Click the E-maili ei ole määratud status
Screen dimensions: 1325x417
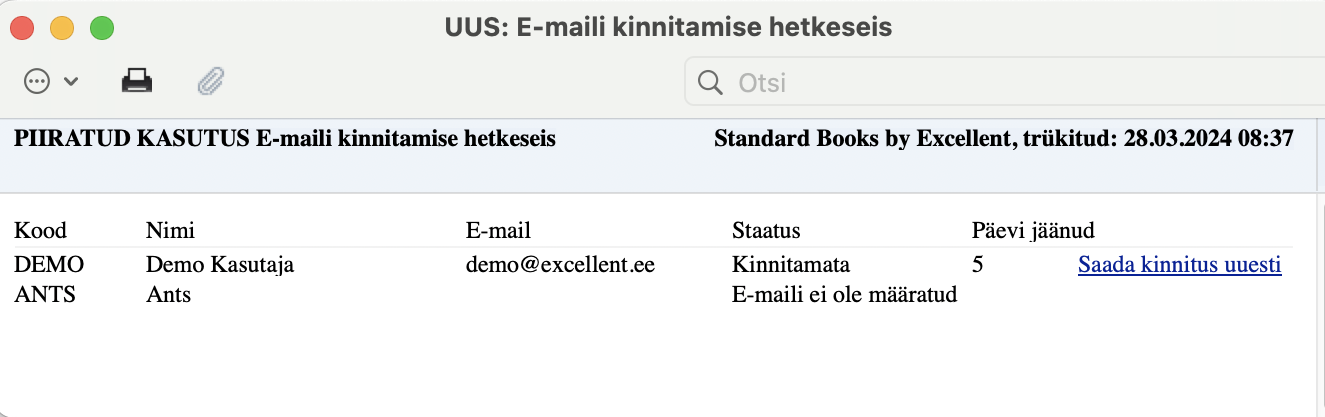point(845,295)
